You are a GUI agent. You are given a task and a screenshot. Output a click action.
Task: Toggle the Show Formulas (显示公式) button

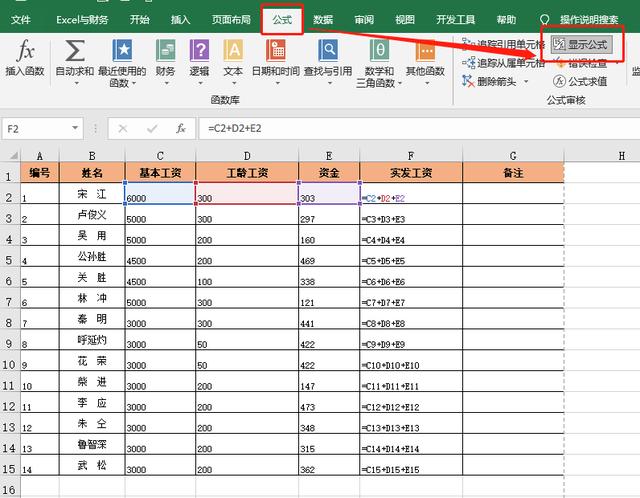coord(581,44)
